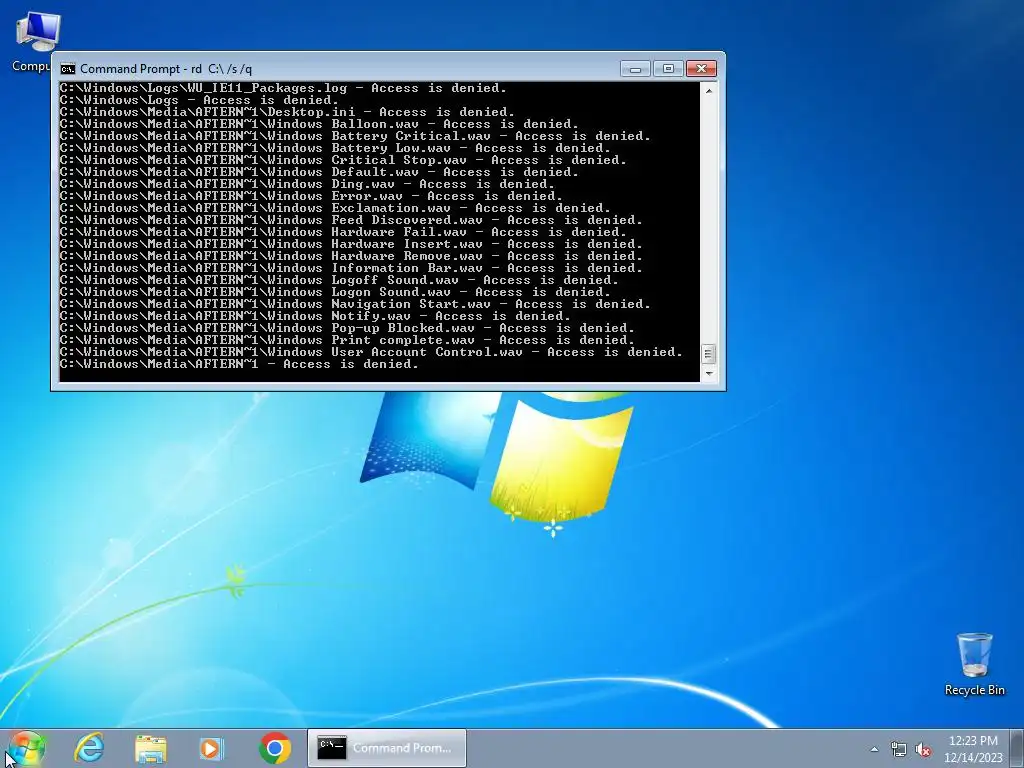The height and width of the screenshot is (768, 1024).
Task: Click the Windows Error.wav line
Action: pos(311,195)
